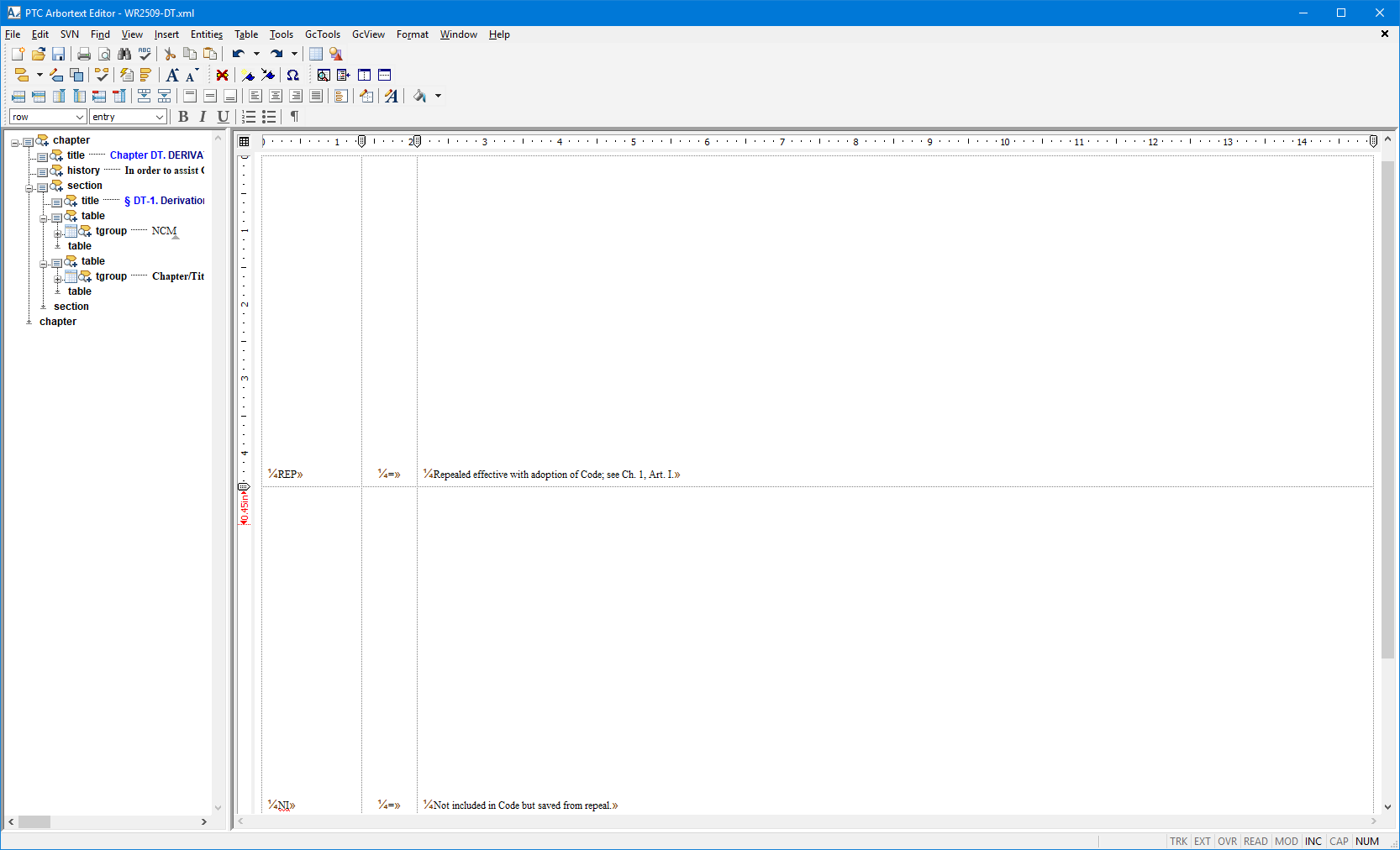Toggle Bold formatting
Image resolution: width=1400 pixels, height=850 pixels.
(x=183, y=117)
